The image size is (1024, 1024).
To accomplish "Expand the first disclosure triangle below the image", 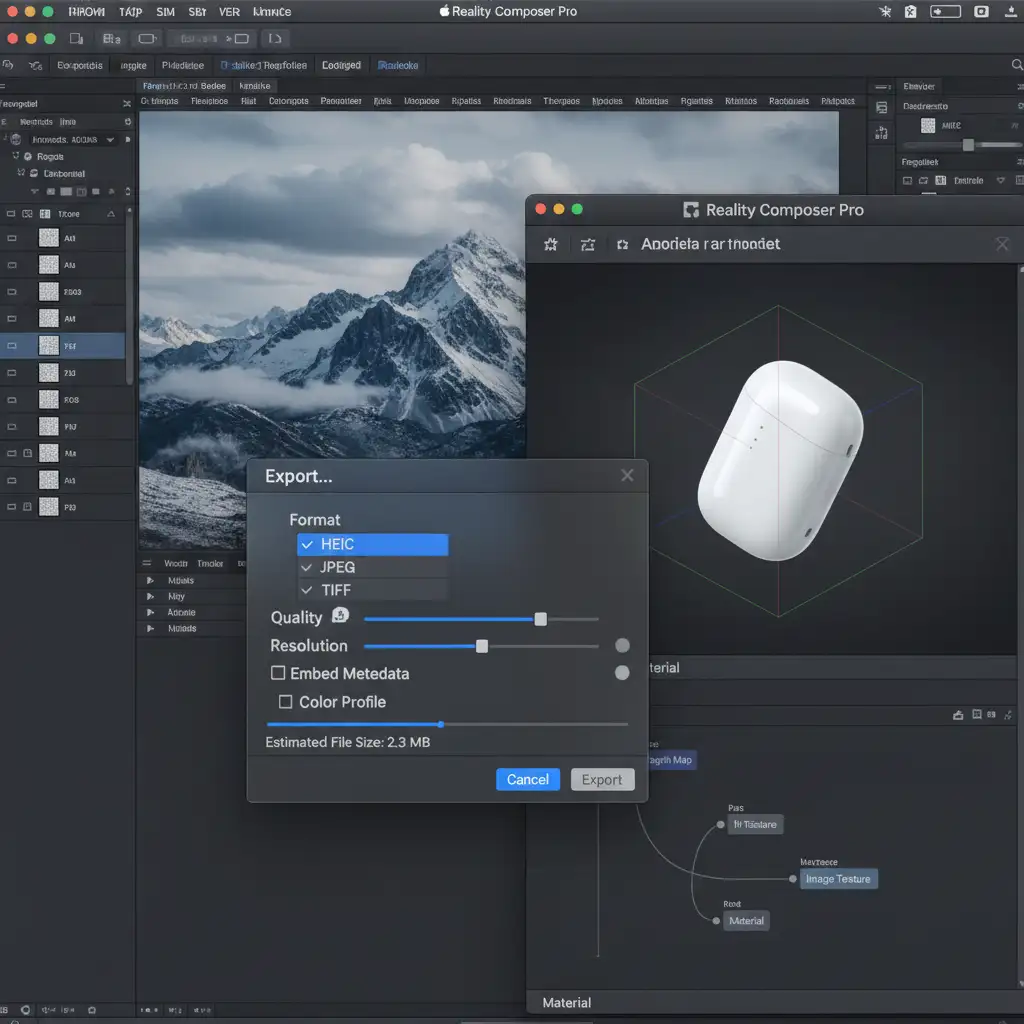I will coord(150,580).
